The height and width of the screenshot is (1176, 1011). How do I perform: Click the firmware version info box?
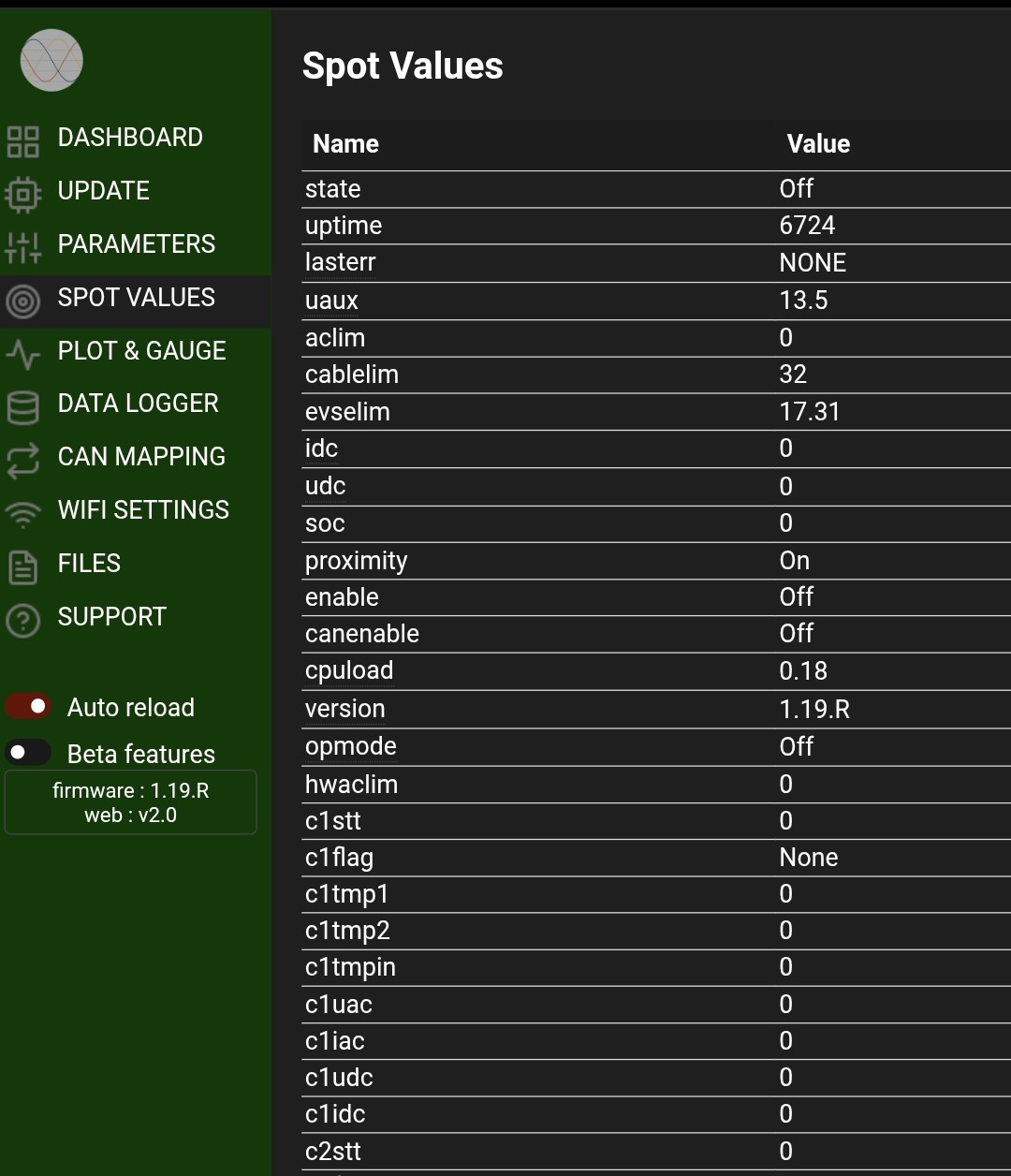[x=130, y=802]
